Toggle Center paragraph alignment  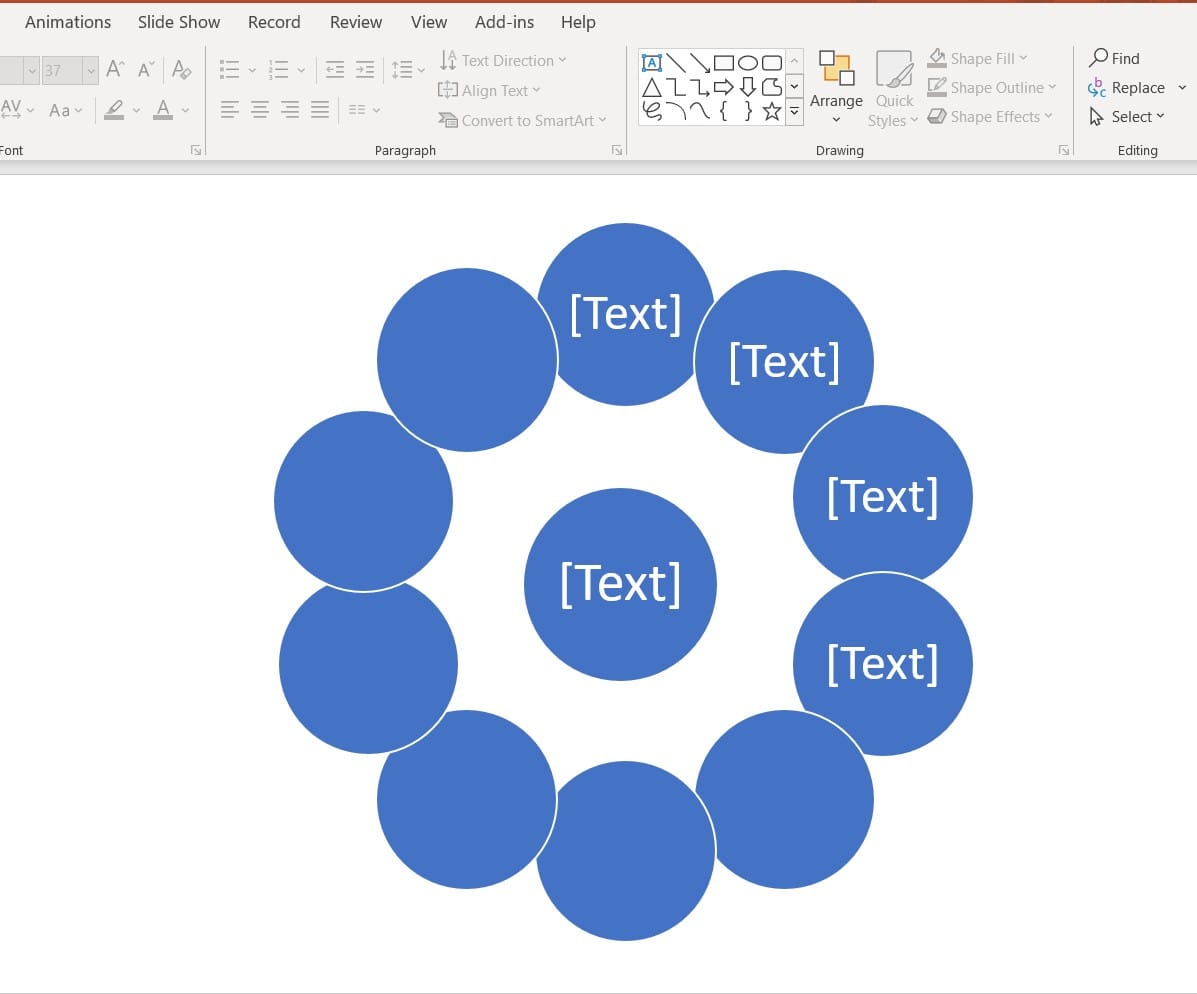(x=260, y=110)
